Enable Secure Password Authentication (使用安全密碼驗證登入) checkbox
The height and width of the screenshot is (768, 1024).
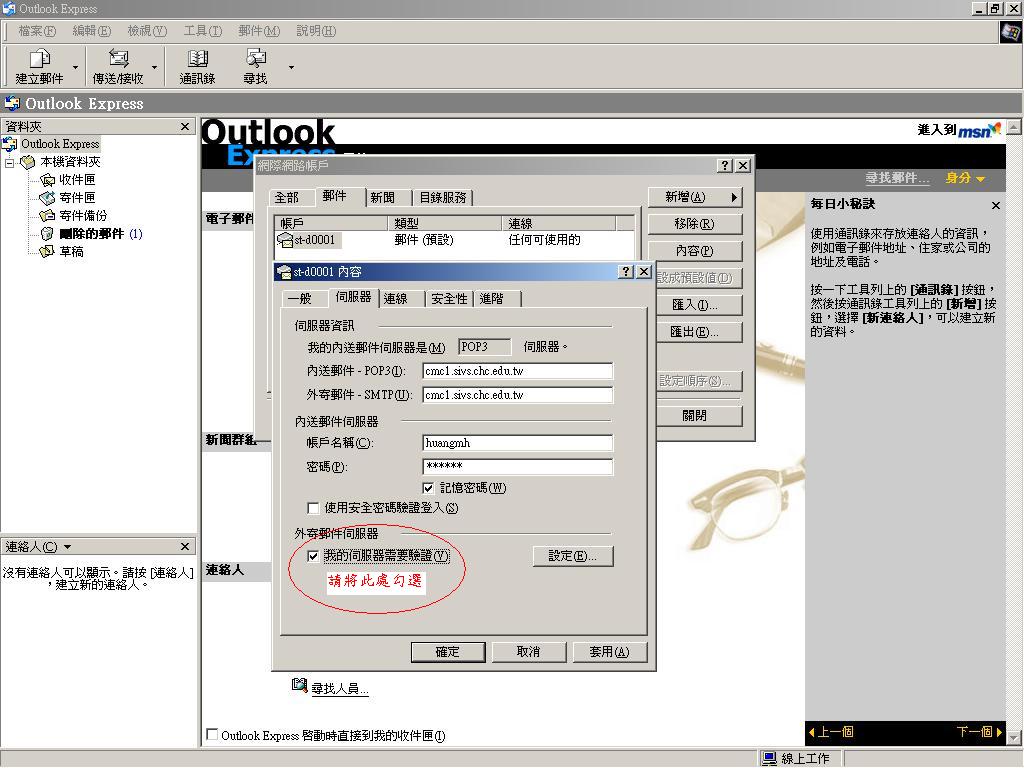point(313,508)
